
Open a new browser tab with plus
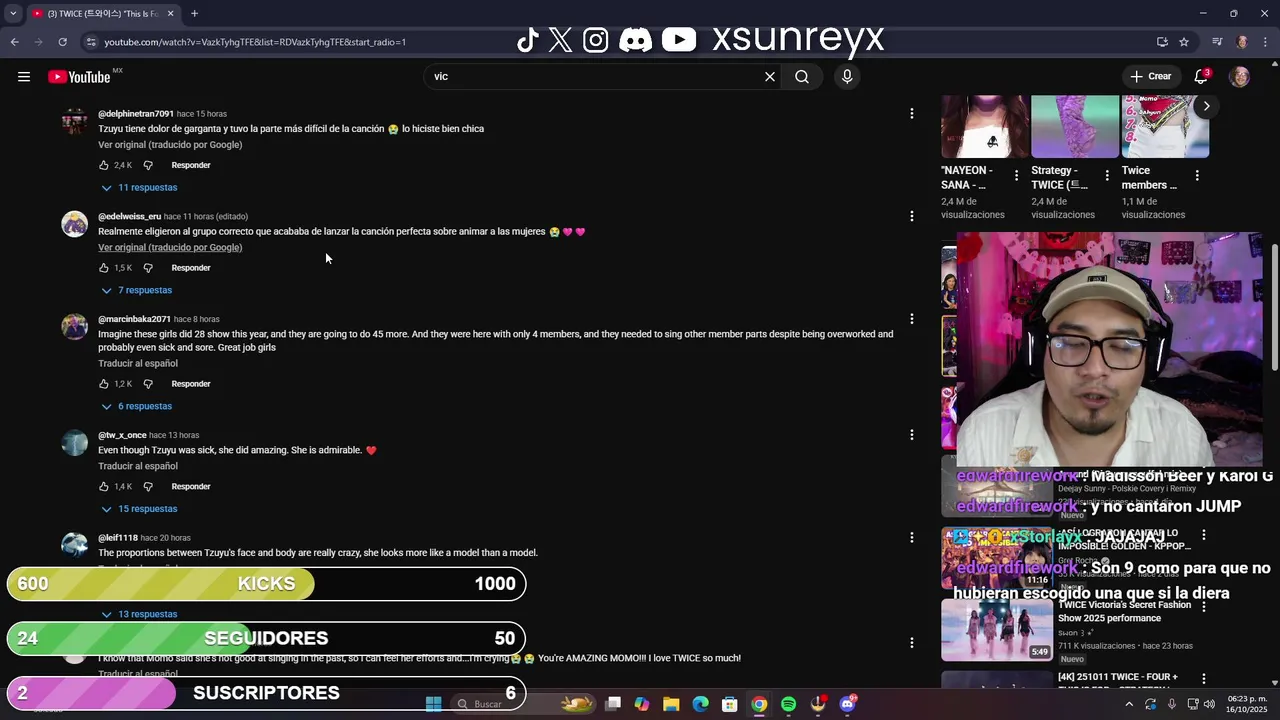tap(194, 13)
